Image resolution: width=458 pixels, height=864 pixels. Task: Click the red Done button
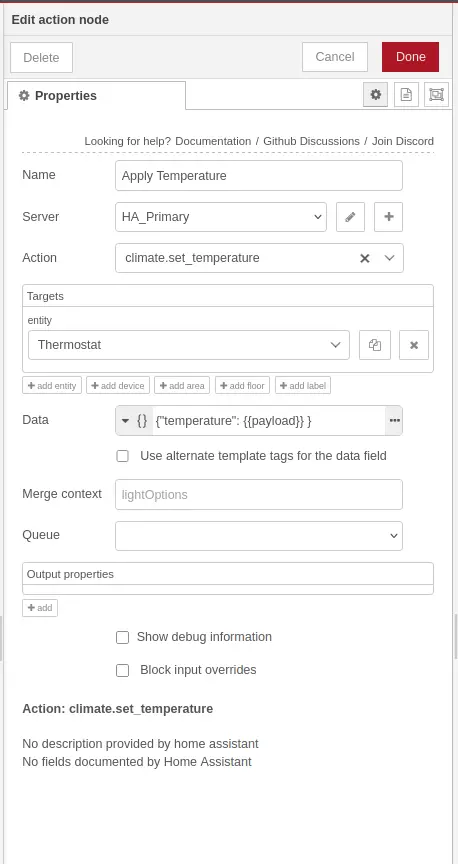(x=411, y=57)
